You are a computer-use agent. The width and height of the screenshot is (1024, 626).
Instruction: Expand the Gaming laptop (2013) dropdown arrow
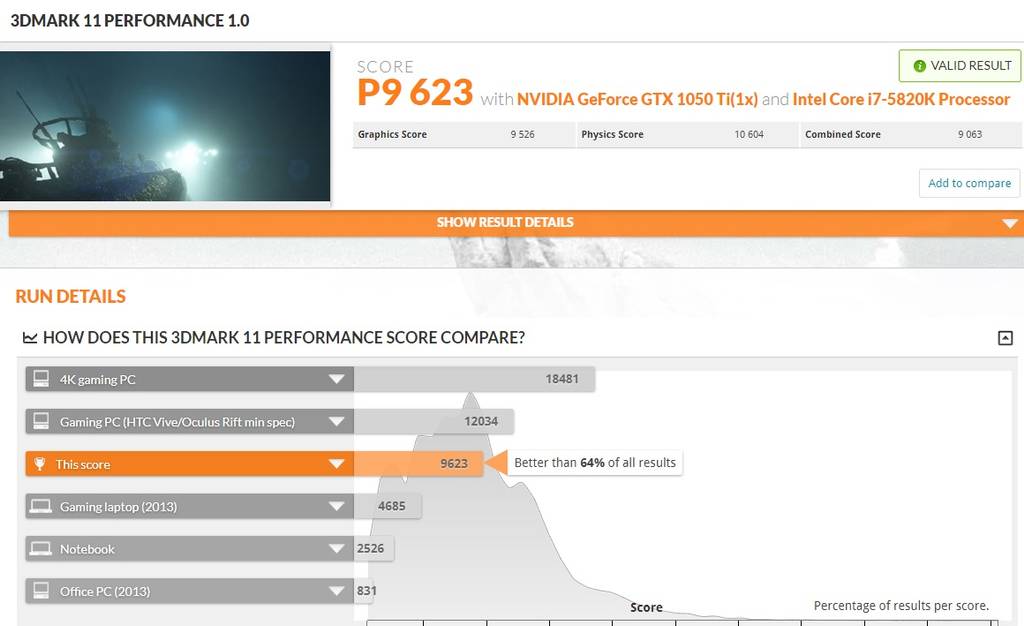click(336, 507)
